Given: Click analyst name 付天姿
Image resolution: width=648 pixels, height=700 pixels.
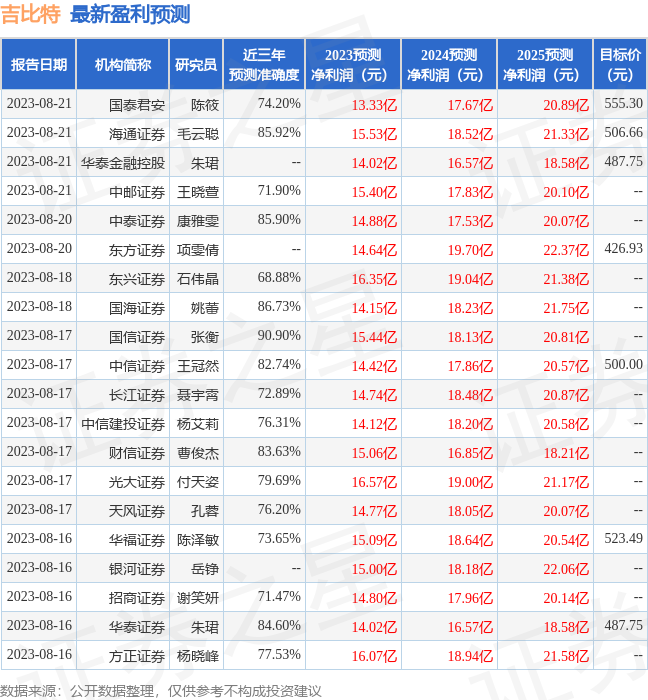Looking at the screenshot, I should (198, 482).
